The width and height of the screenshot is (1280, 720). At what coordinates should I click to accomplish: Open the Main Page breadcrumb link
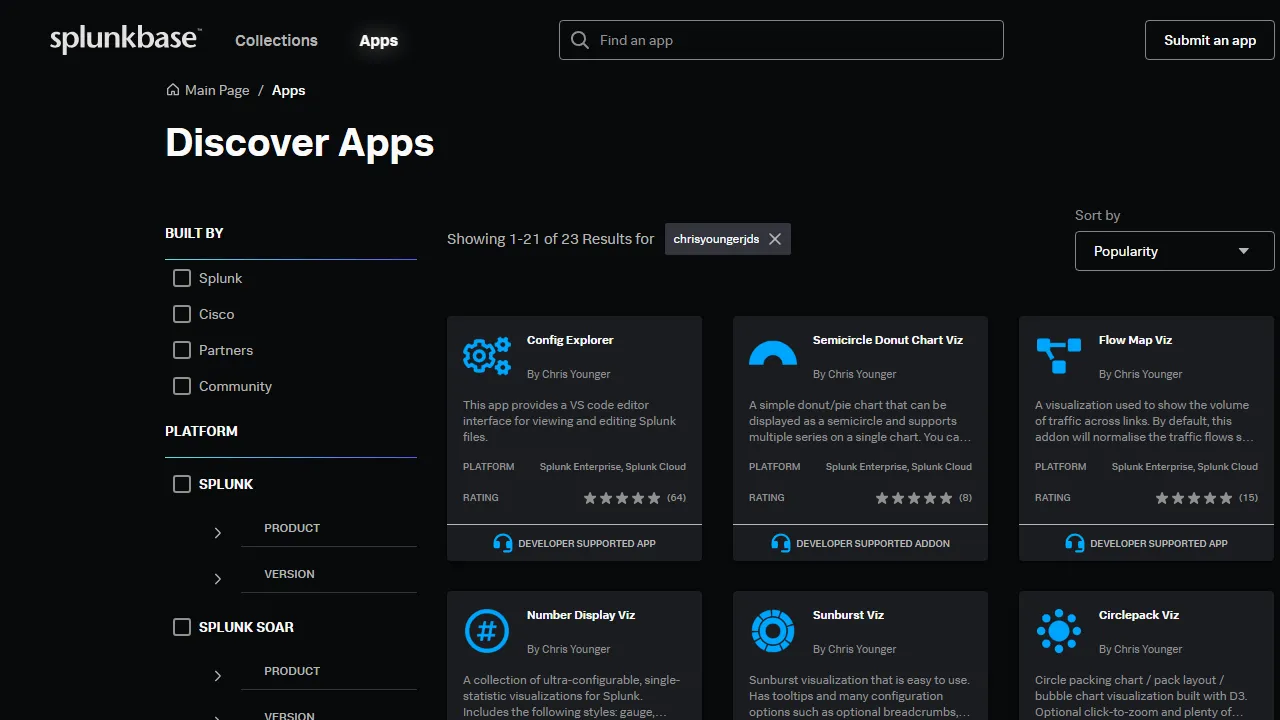217,90
